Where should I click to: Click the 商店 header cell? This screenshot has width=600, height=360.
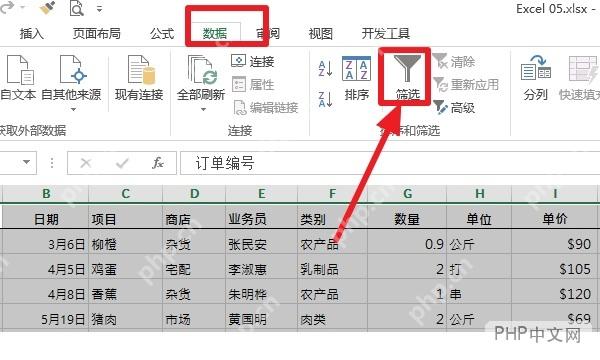coord(194,218)
